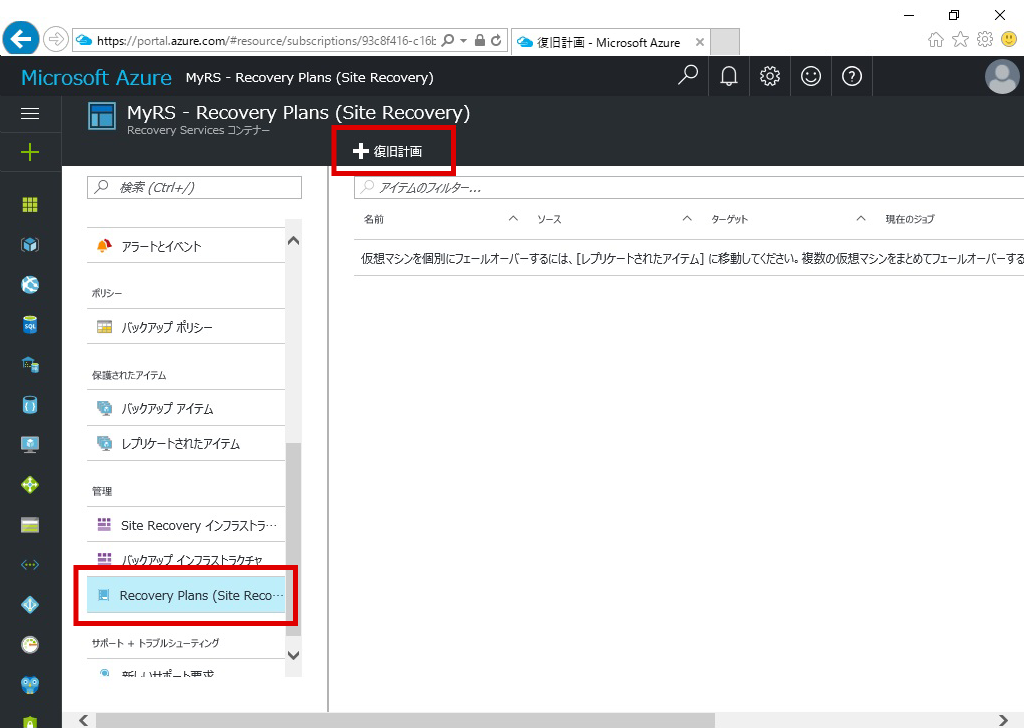Open バックアップ インフラストラクチャ menu item
1024x728 pixels.
tap(186, 560)
